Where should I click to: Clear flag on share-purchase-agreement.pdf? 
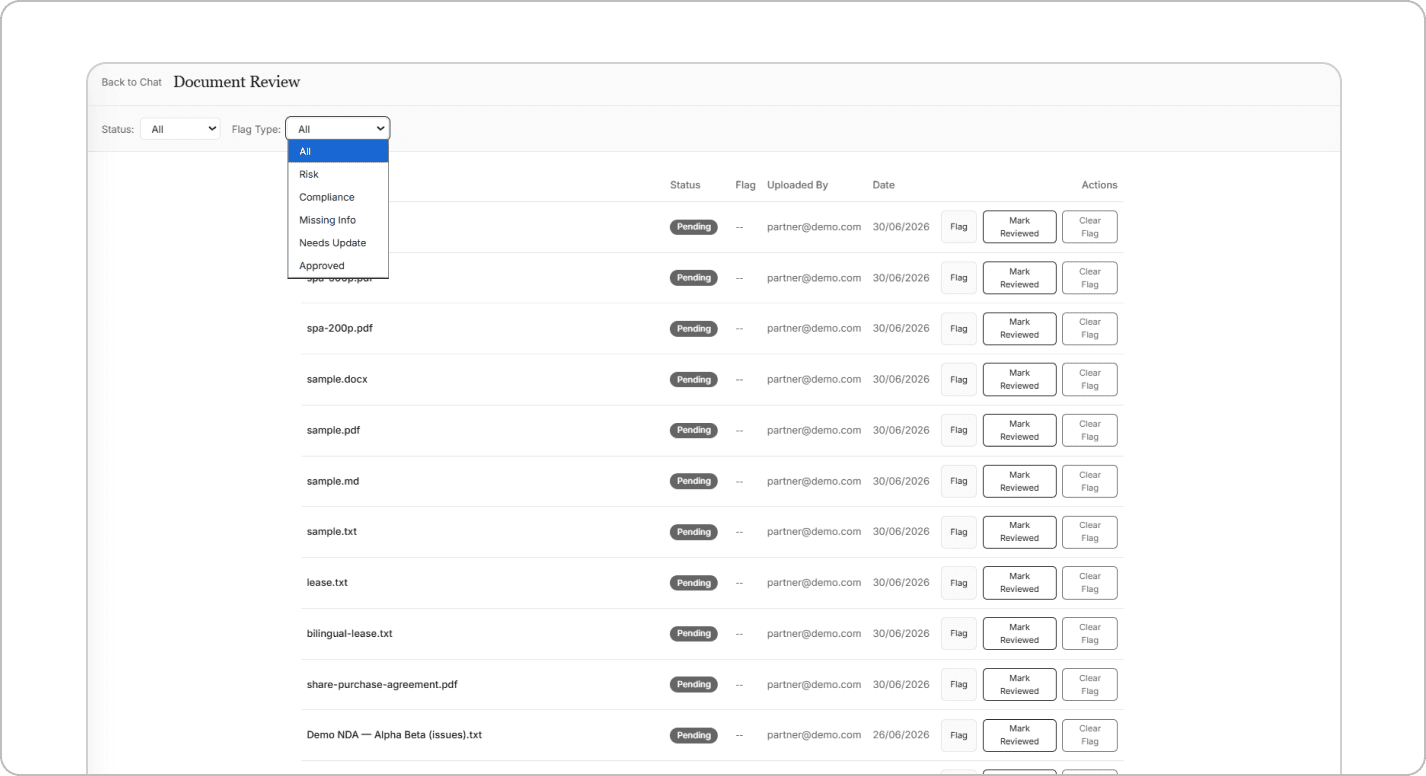point(1090,684)
